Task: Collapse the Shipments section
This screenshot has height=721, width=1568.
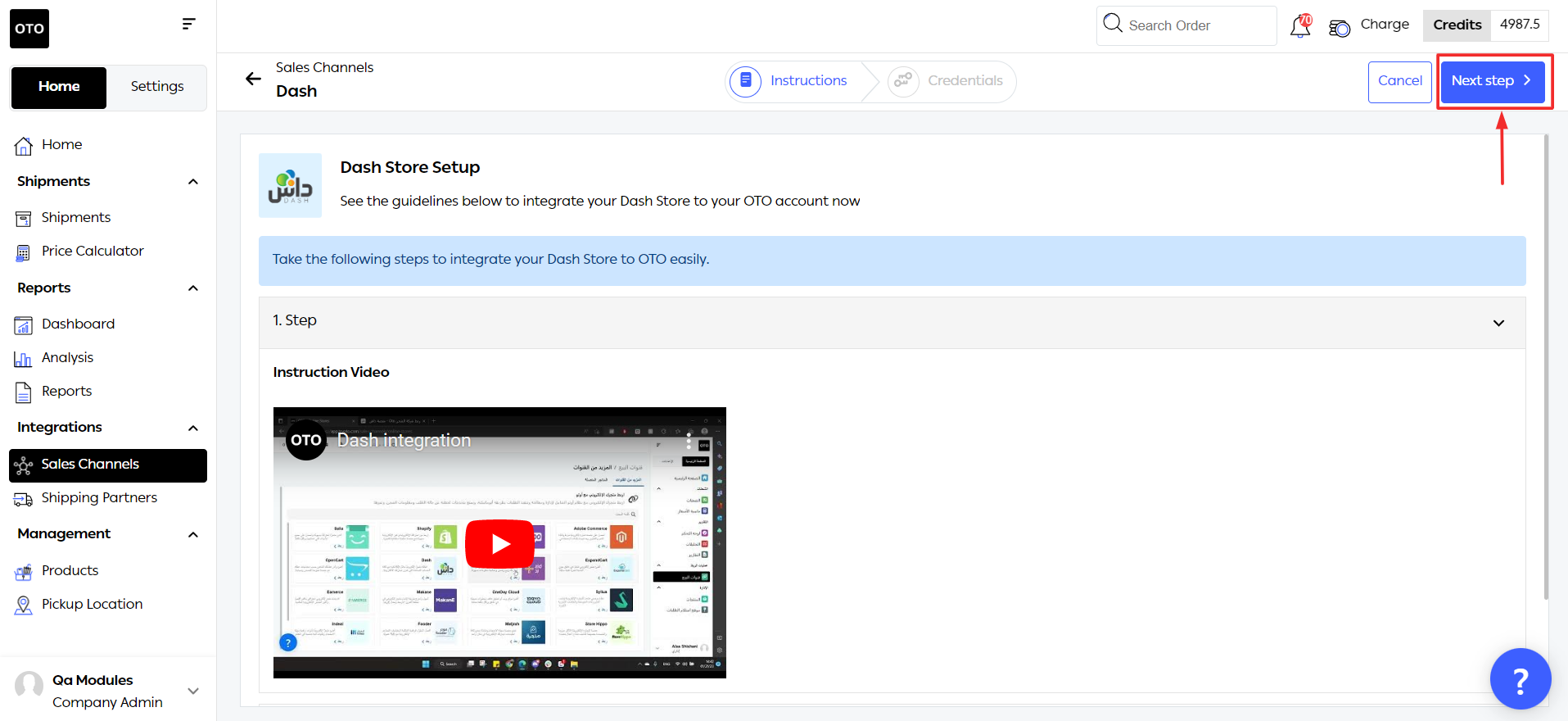Action: click(193, 182)
